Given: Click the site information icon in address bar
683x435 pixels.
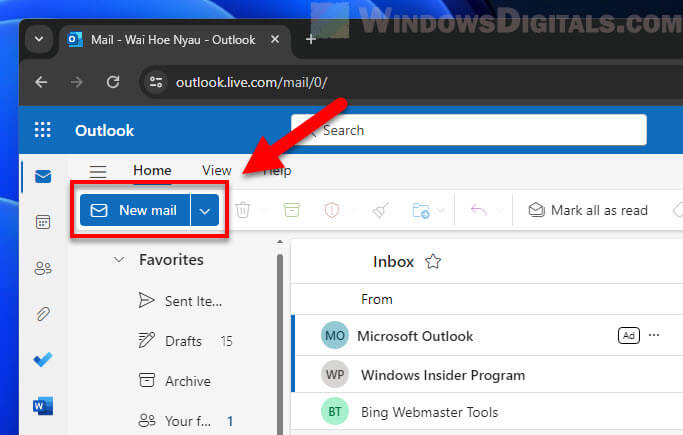Looking at the screenshot, I should pyautogui.click(x=156, y=82).
